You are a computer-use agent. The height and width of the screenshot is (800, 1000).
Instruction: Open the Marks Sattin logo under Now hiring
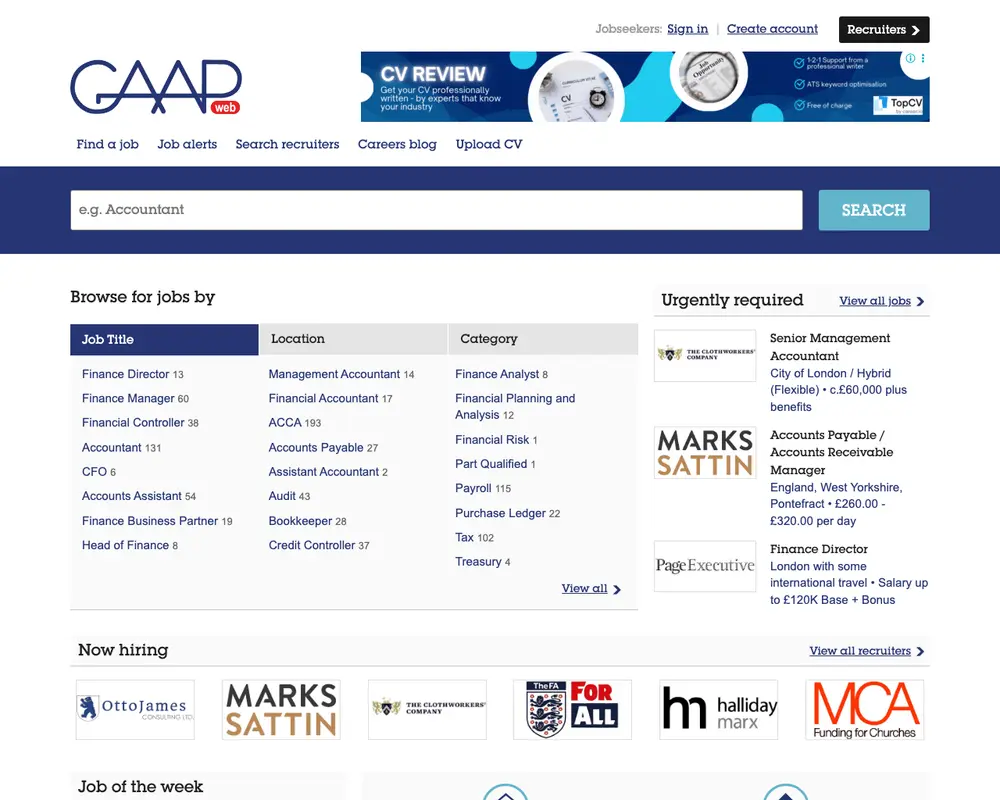pyautogui.click(x=281, y=709)
